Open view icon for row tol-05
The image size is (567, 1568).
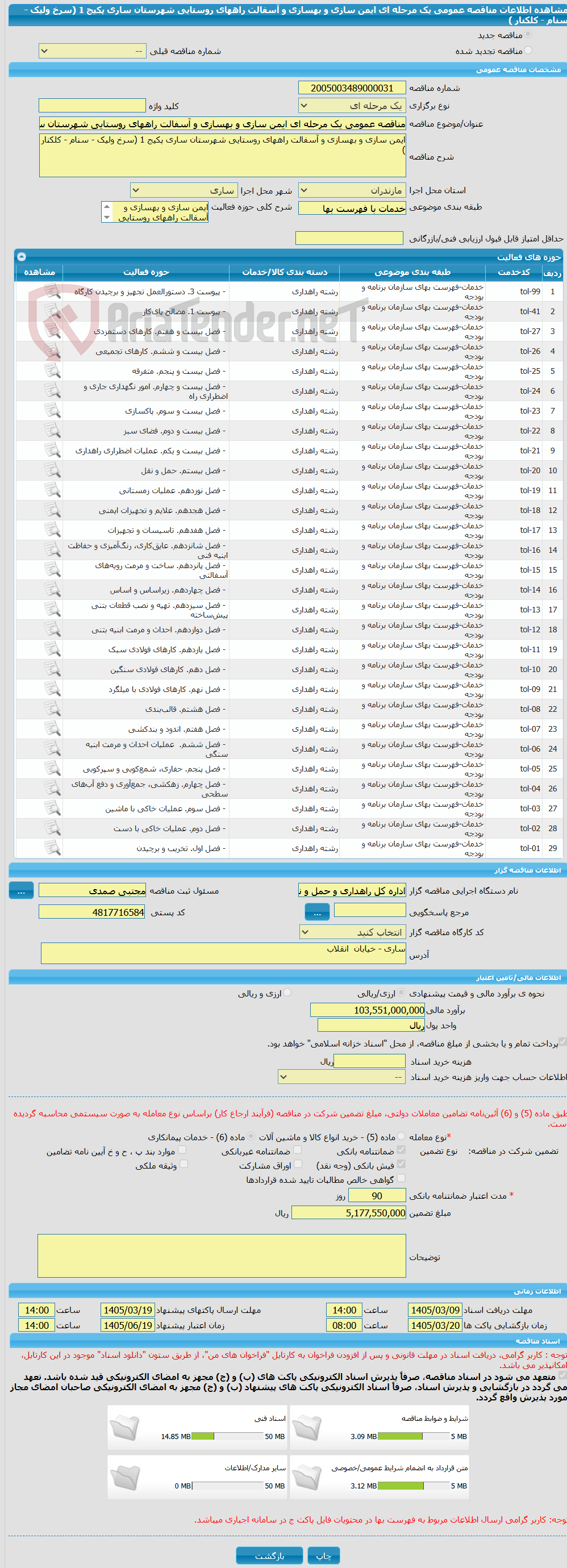click(x=52, y=769)
